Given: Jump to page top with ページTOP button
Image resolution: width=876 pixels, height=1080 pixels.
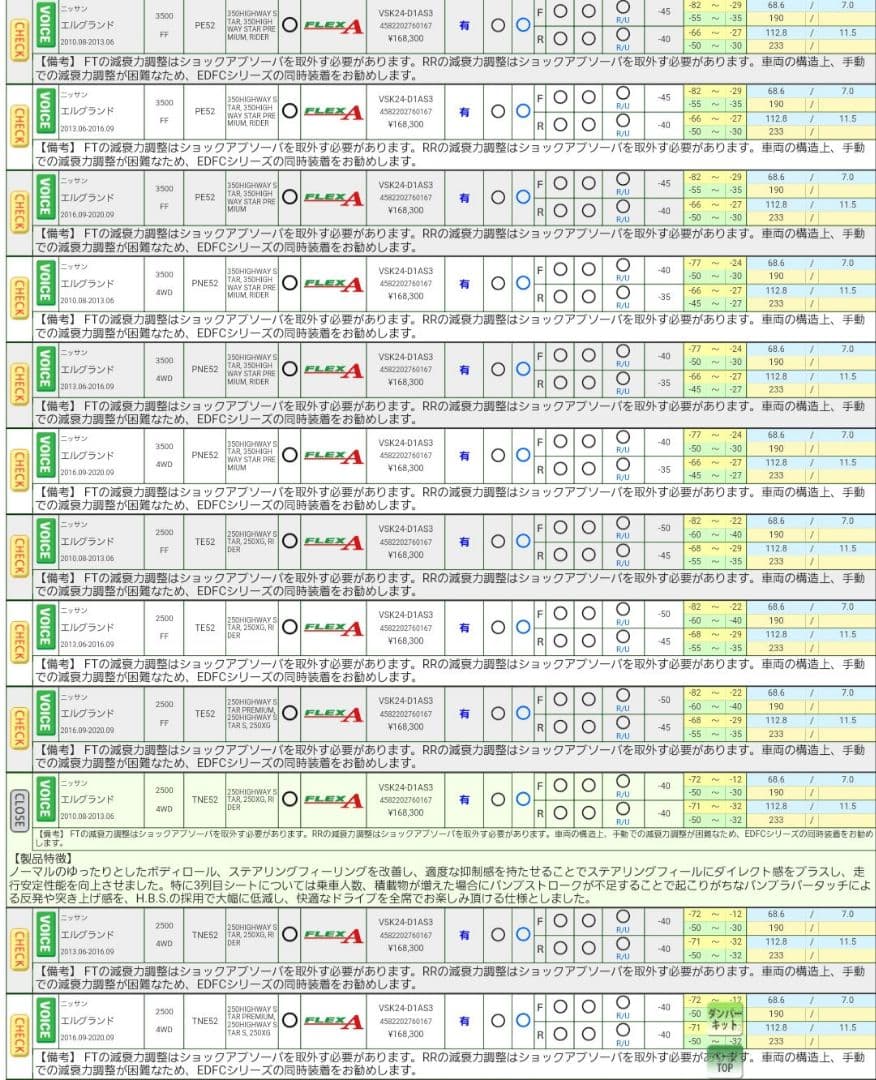Looking at the screenshot, I should (x=725, y=1060).
